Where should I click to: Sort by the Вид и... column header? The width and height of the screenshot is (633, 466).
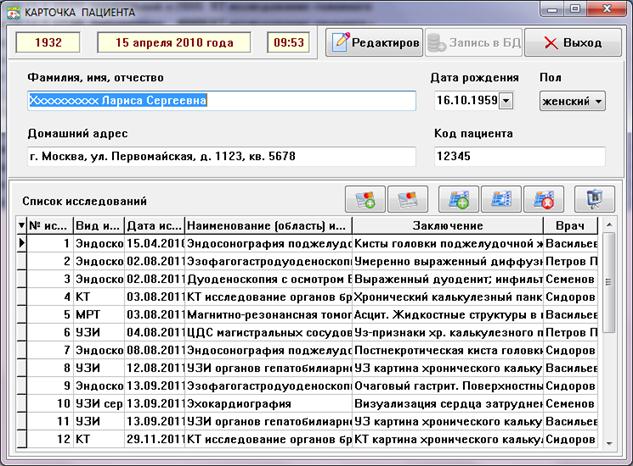point(99,225)
